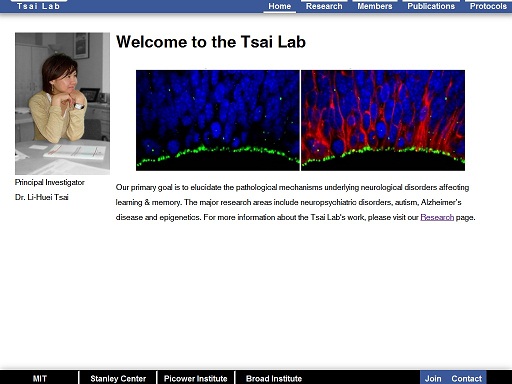Click the Dr. Li-Huei Tsai caption
Image resolution: width=512 pixels, height=384 pixels.
point(42,197)
